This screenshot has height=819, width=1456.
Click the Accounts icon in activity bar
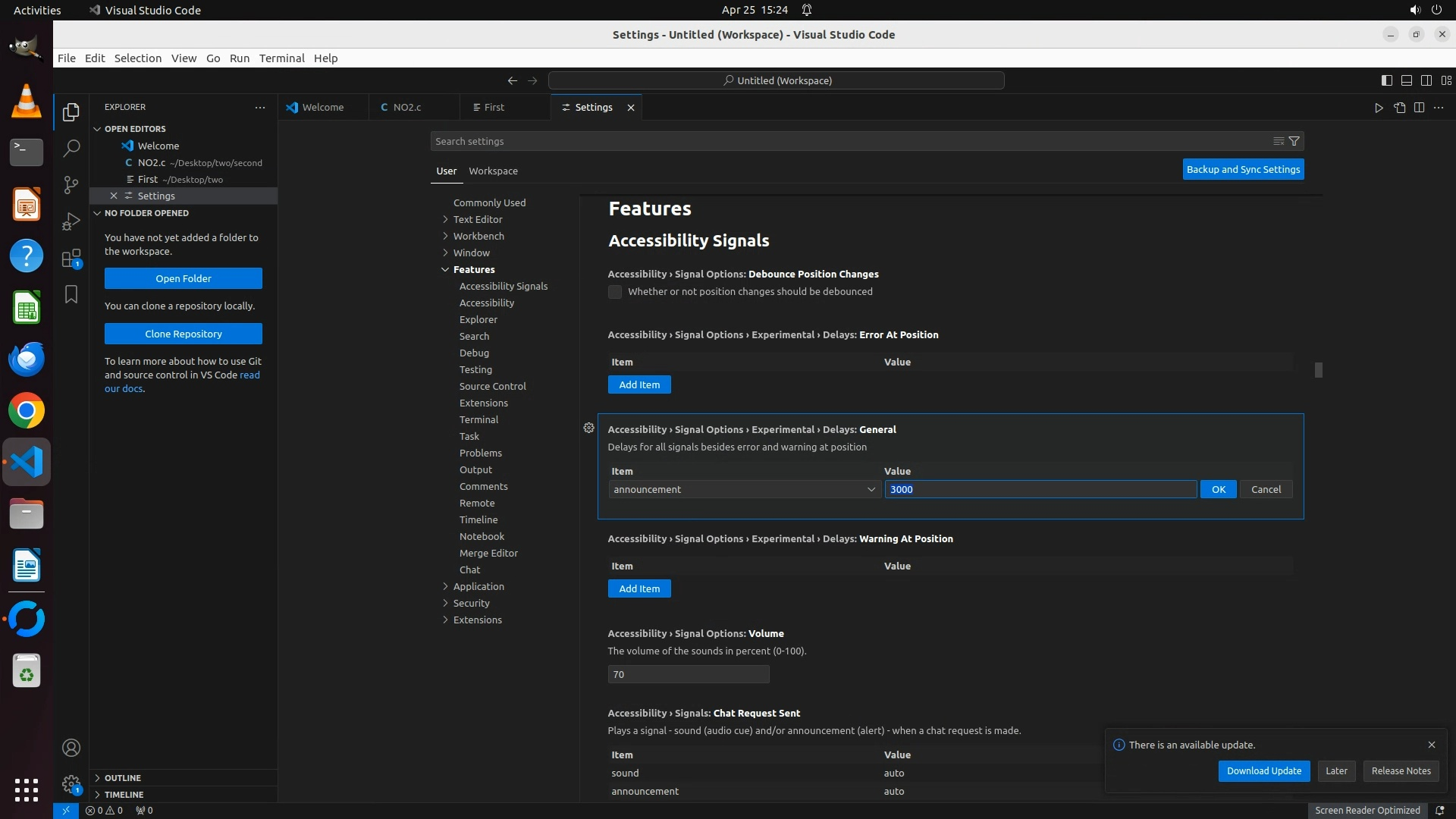[71, 748]
